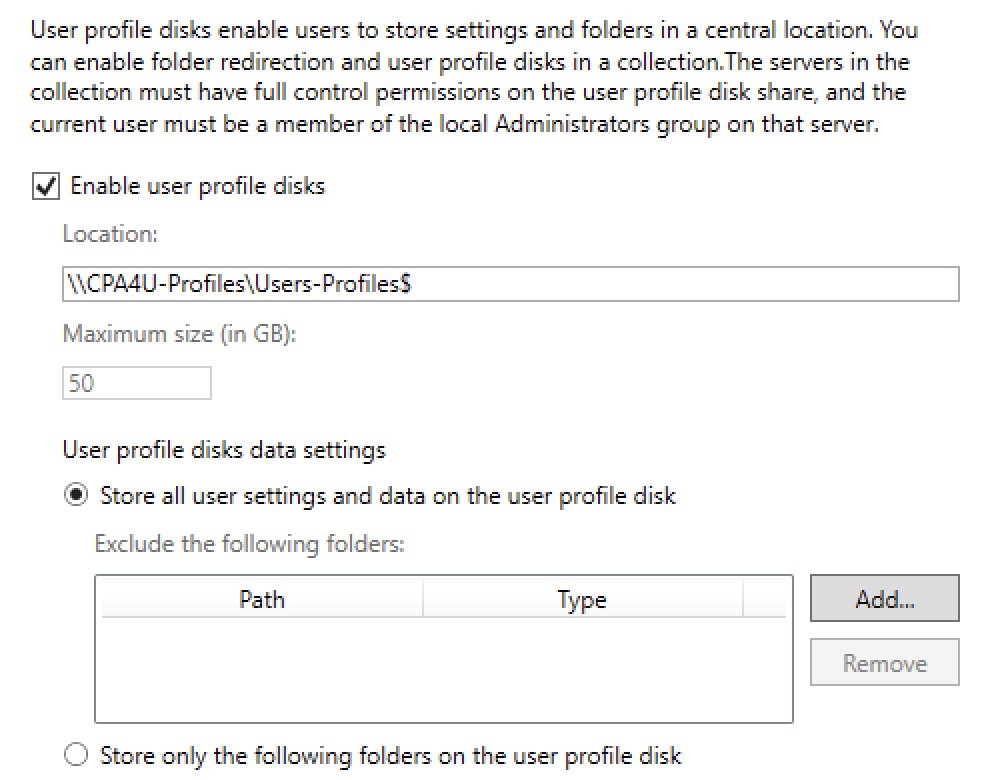Viewport: 988px width, 780px height.
Task: Click the User profile disks data settings heading
Action: pyautogui.click(x=225, y=451)
